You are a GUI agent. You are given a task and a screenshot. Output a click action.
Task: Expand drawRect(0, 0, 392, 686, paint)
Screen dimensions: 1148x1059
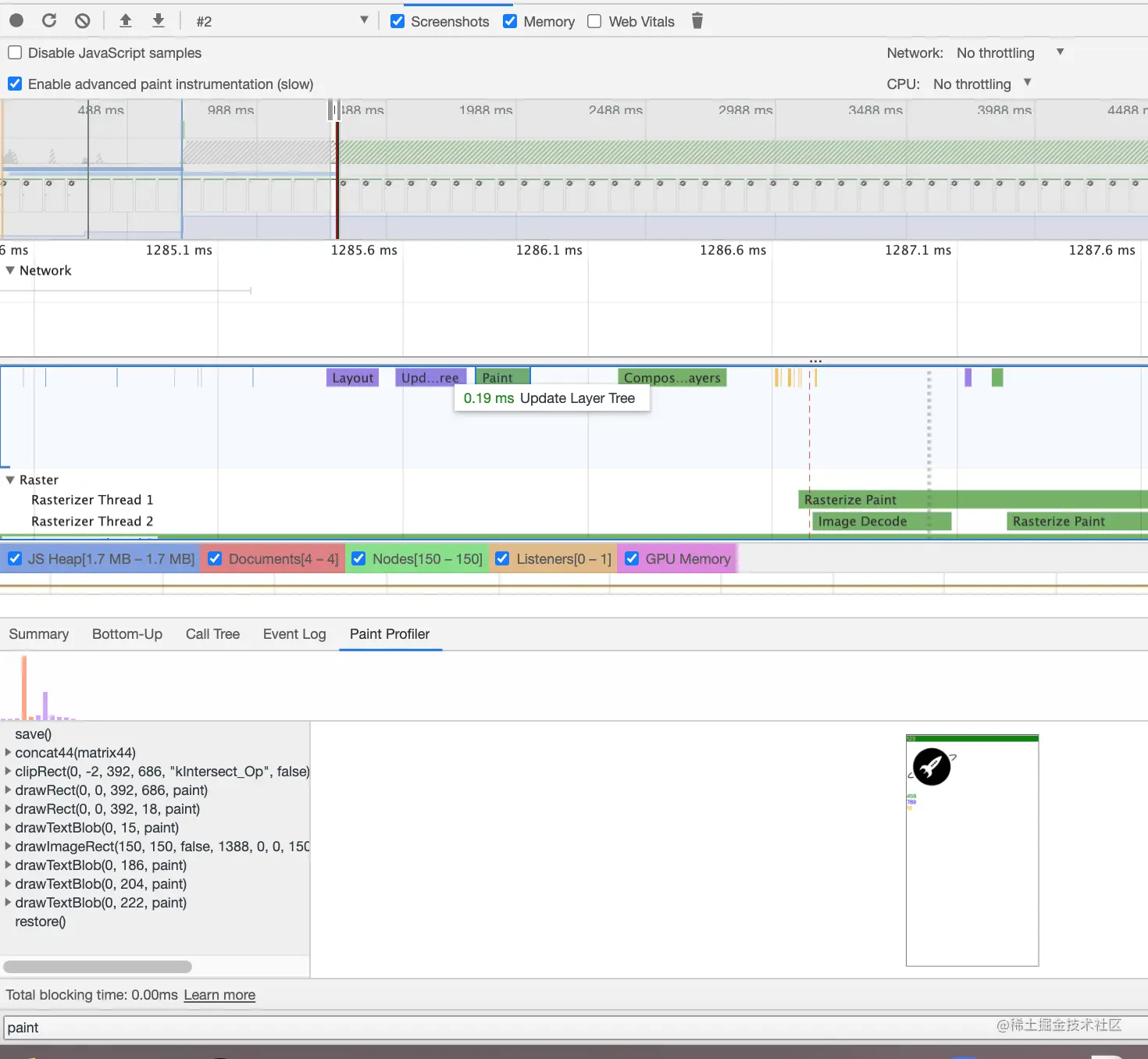8,790
